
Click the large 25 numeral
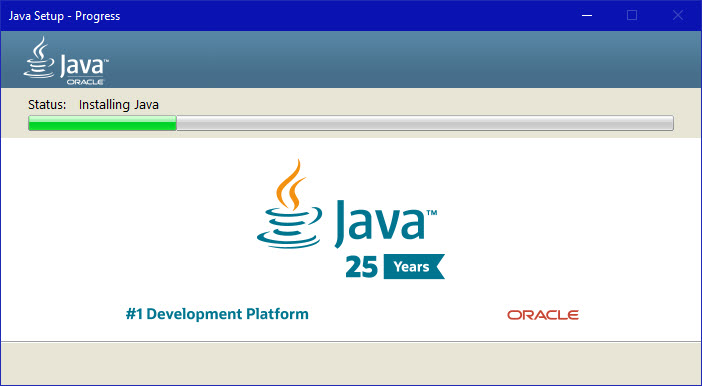coord(362,267)
